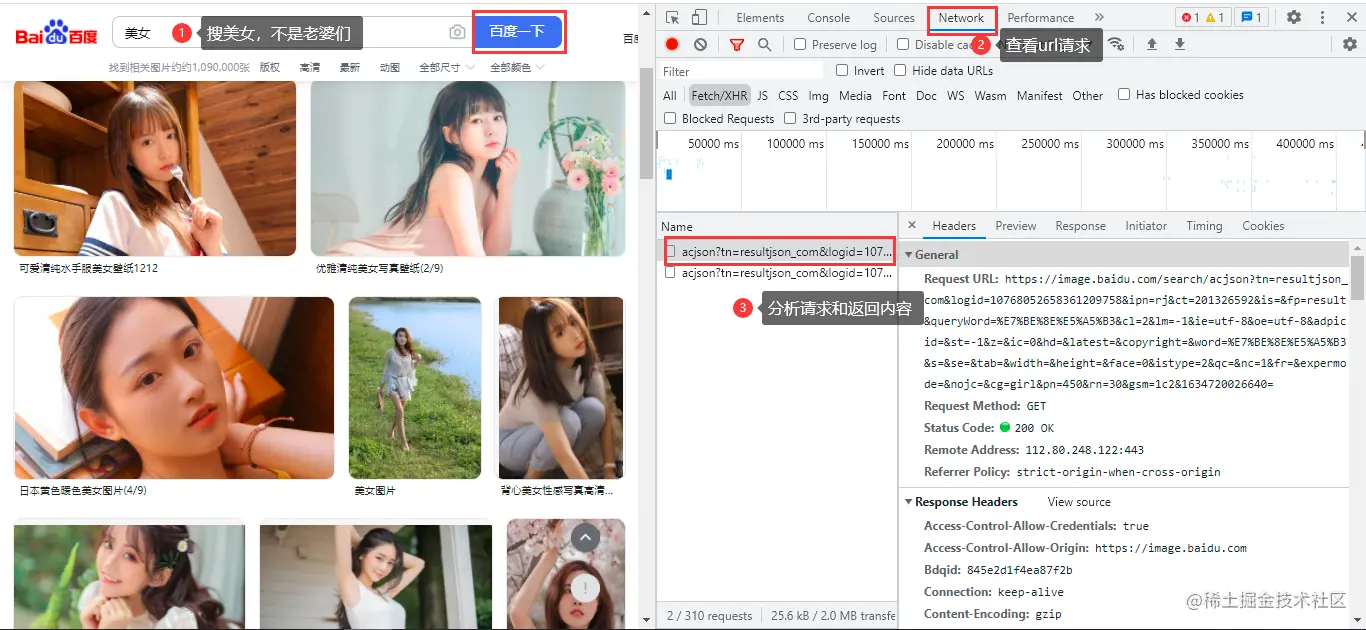The image size is (1366, 630).
Task: Click View source for response headers
Action: 1079,502
